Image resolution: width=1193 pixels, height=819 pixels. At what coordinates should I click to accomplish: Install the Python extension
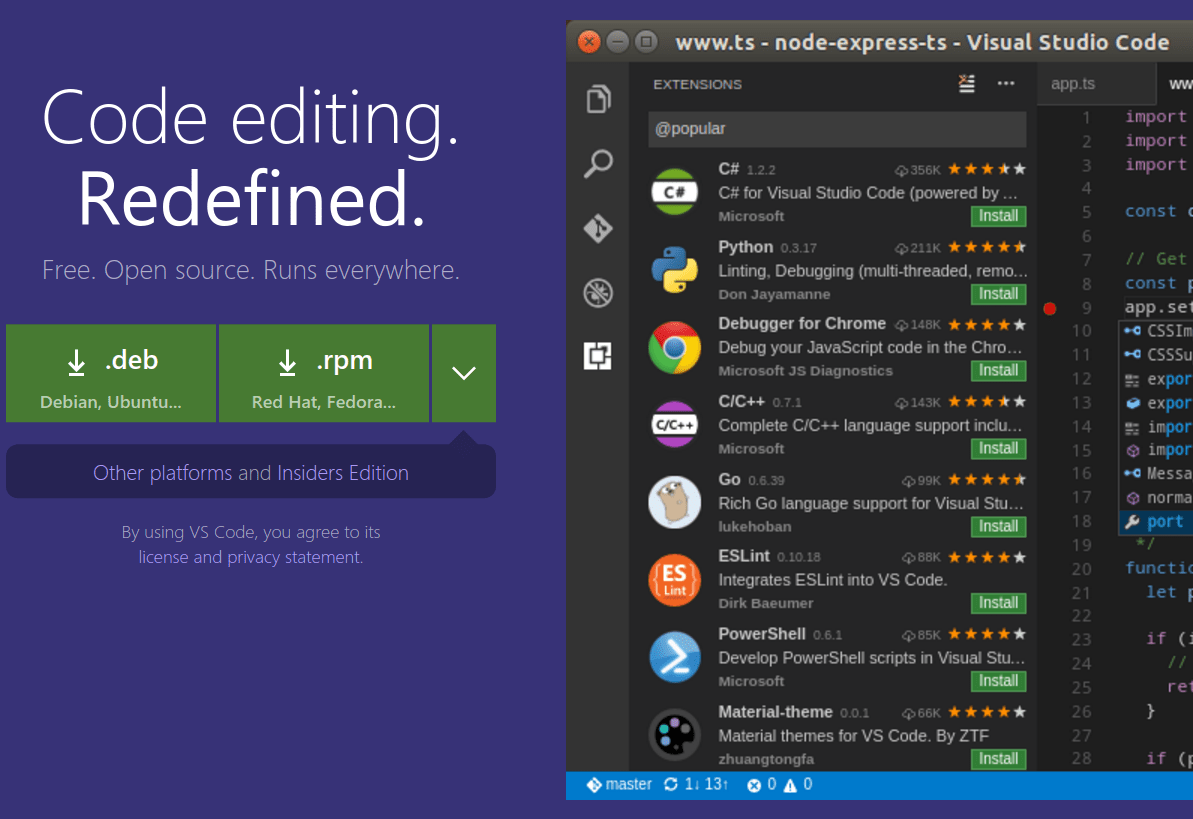998,294
